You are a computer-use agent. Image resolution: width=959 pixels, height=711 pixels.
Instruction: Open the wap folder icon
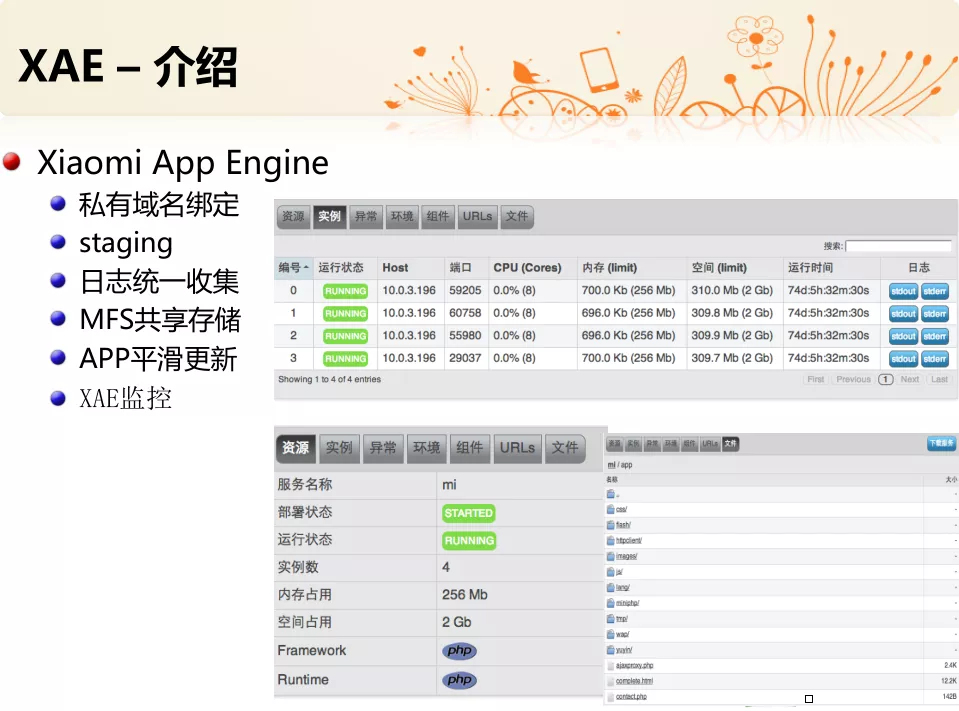point(610,634)
